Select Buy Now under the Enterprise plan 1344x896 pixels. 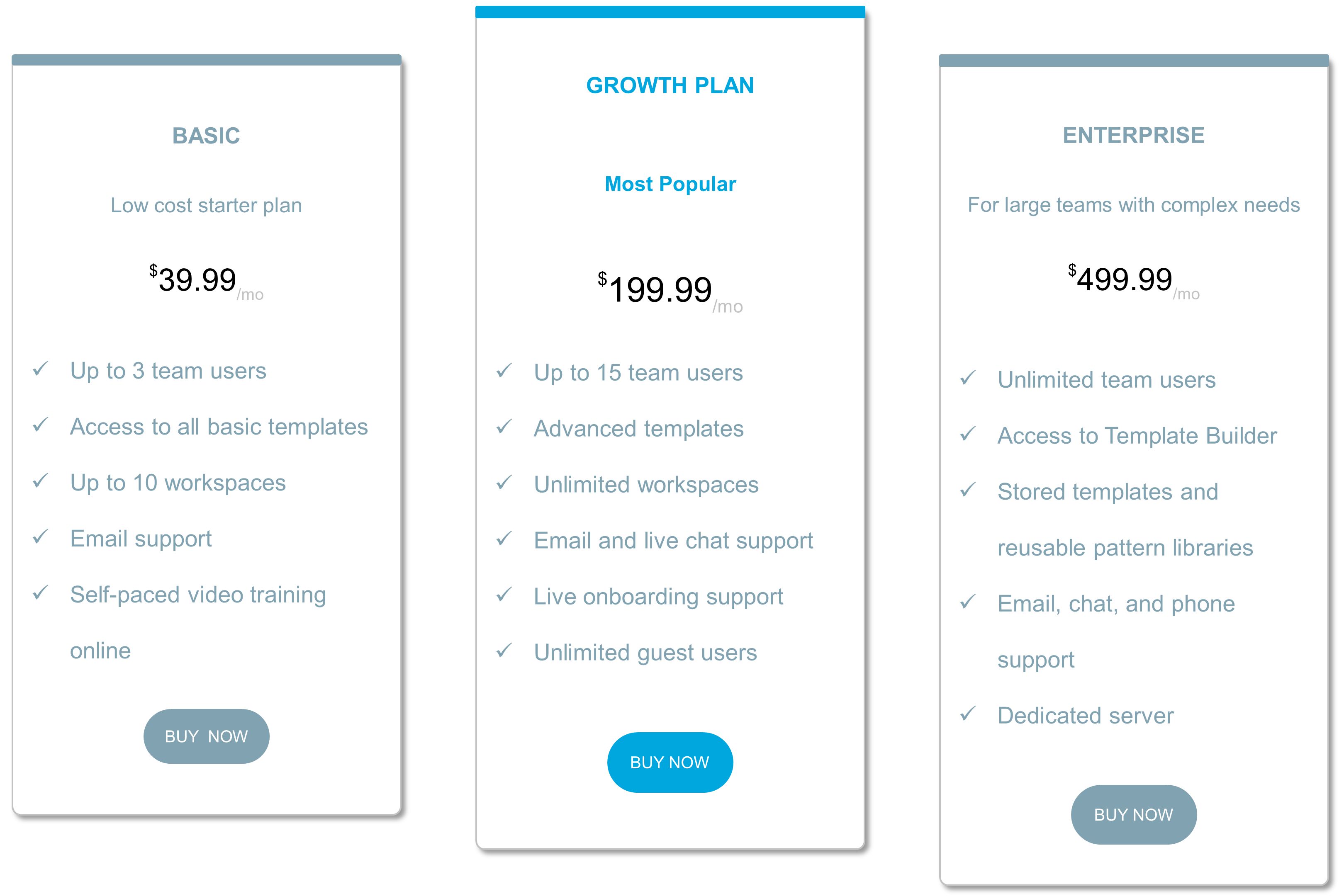tap(1133, 814)
